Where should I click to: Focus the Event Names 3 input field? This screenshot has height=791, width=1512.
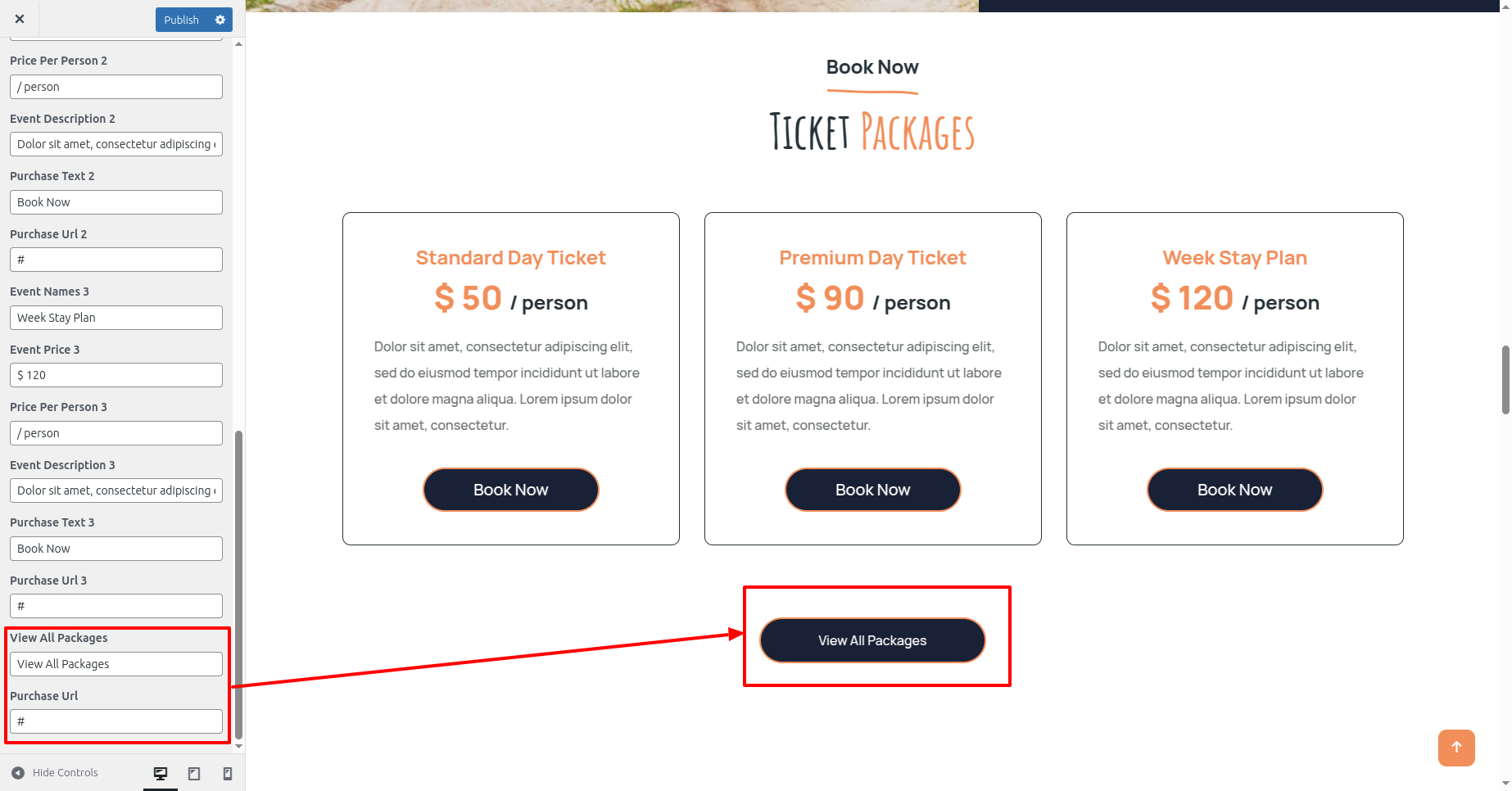pyautogui.click(x=116, y=318)
